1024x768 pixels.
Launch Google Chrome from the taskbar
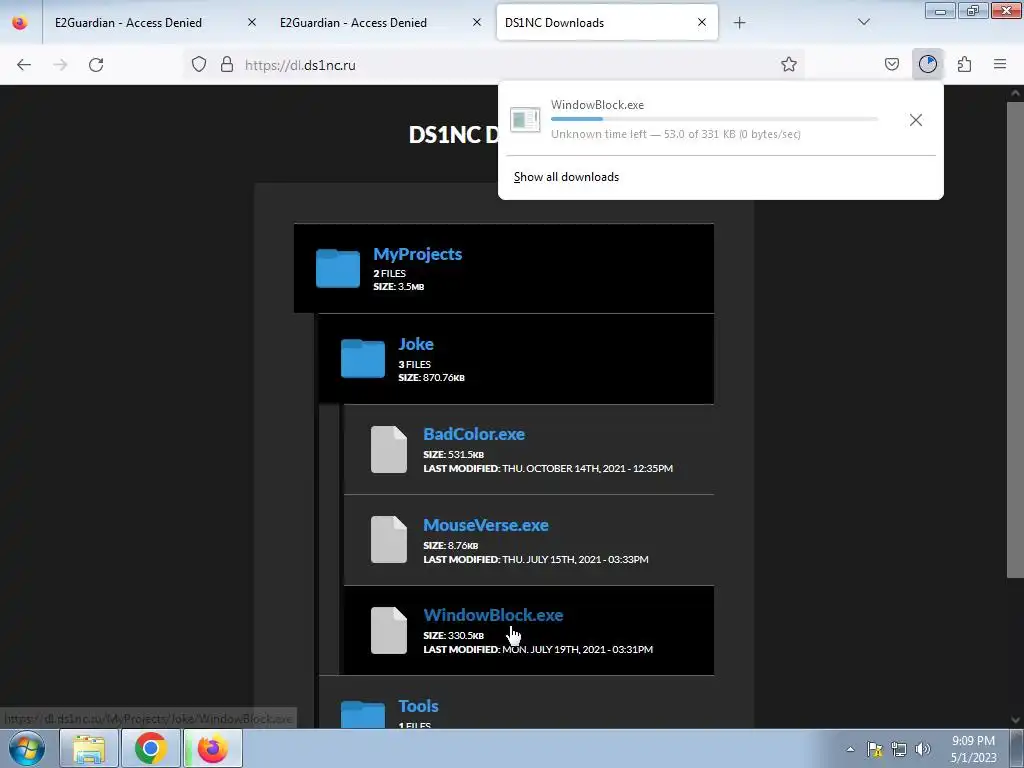[151, 748]
